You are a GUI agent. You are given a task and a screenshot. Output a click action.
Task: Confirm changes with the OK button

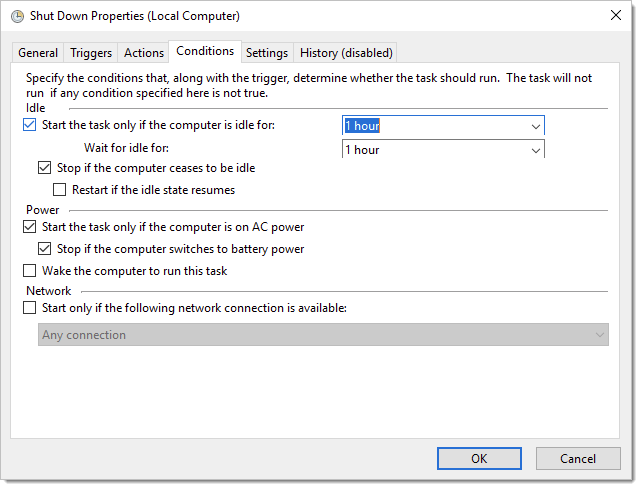[x=479, y=459]
